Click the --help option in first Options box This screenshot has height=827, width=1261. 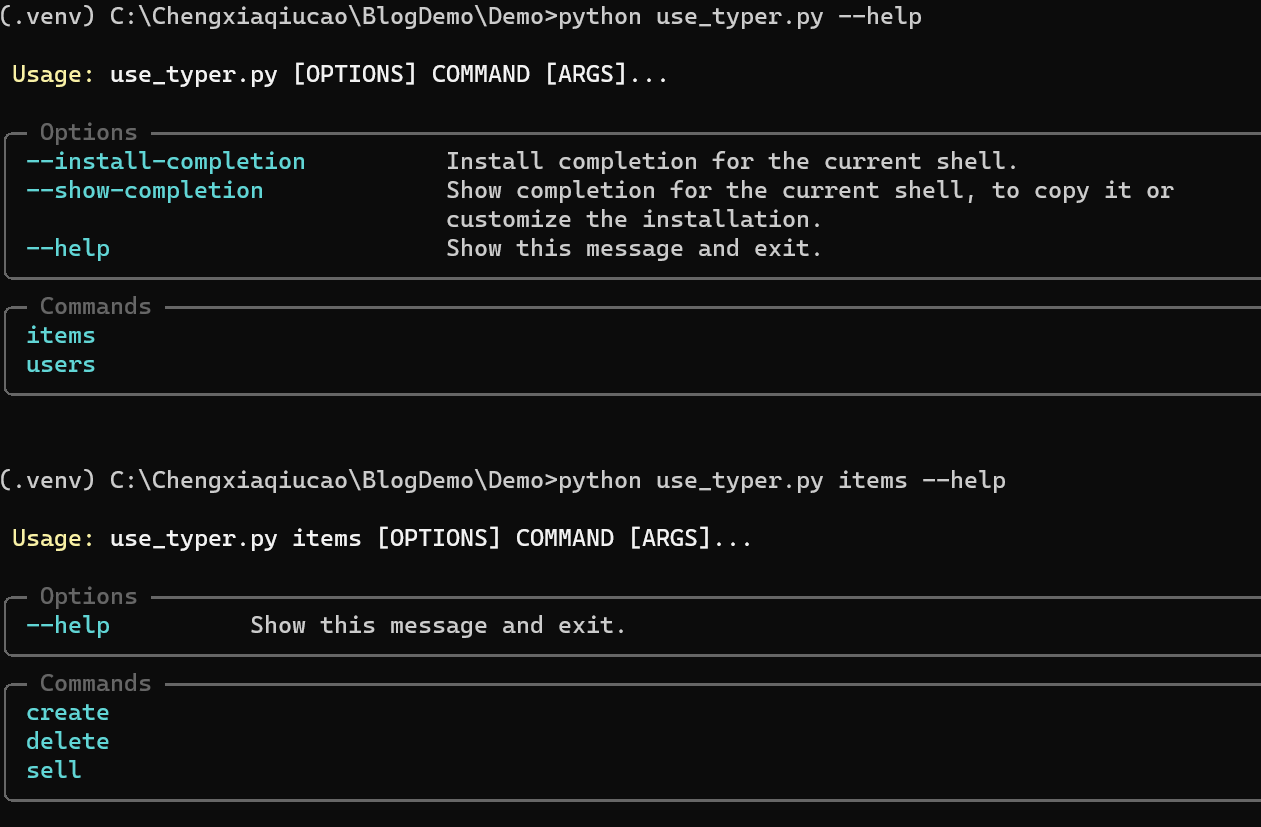(68, 248)
